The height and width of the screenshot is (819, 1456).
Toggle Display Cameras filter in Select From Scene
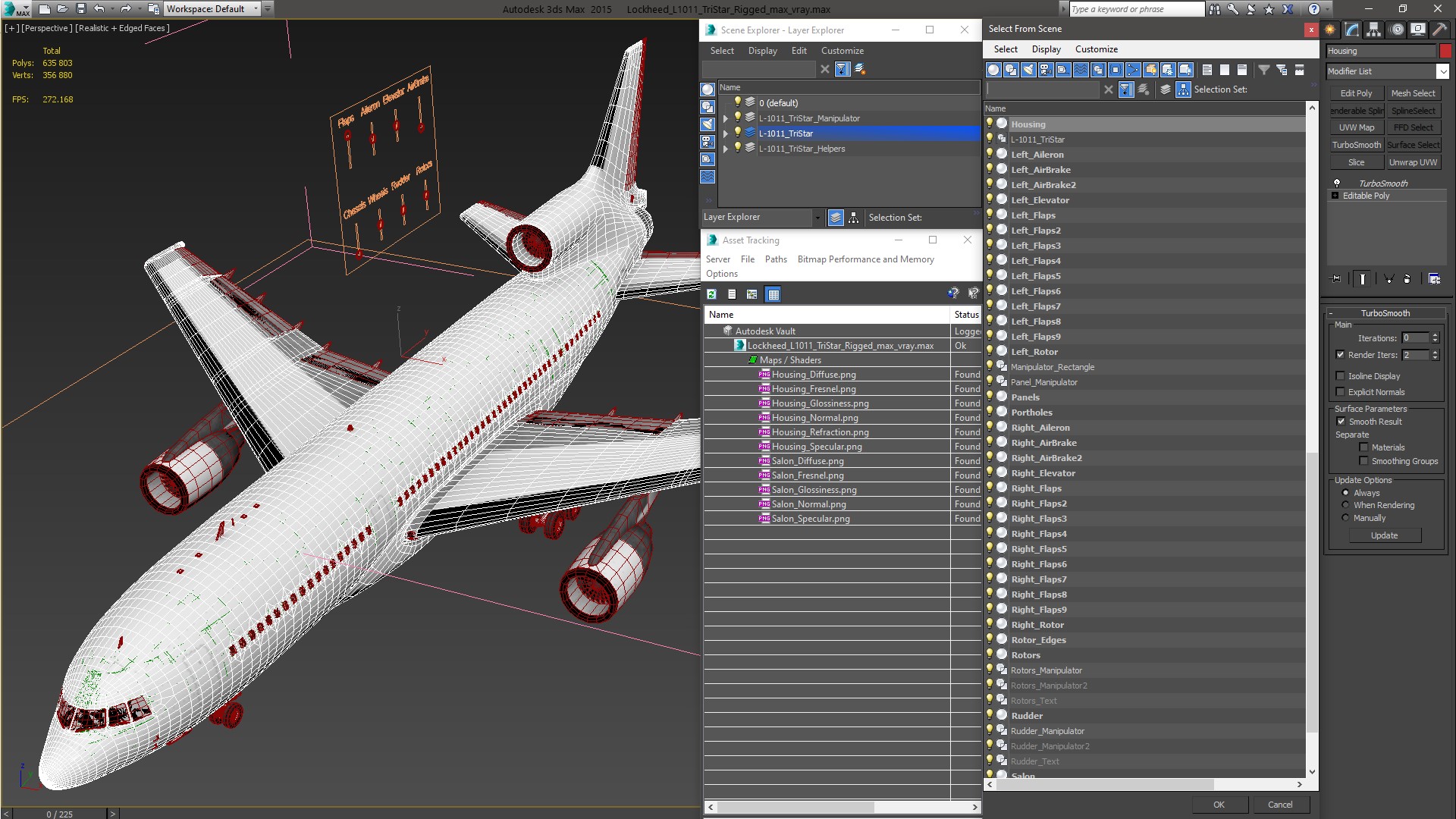[x=1046, y=70]
